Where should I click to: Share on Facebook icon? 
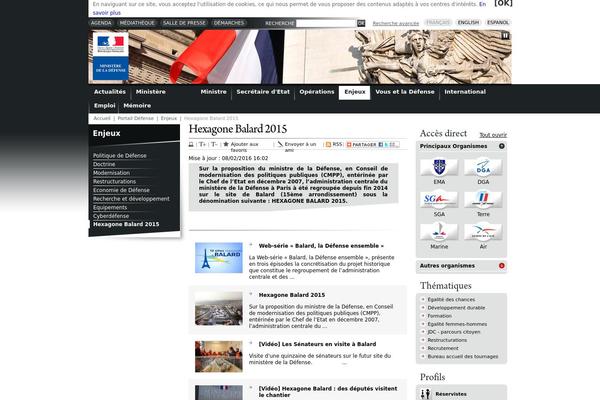(x=381, y=145)
